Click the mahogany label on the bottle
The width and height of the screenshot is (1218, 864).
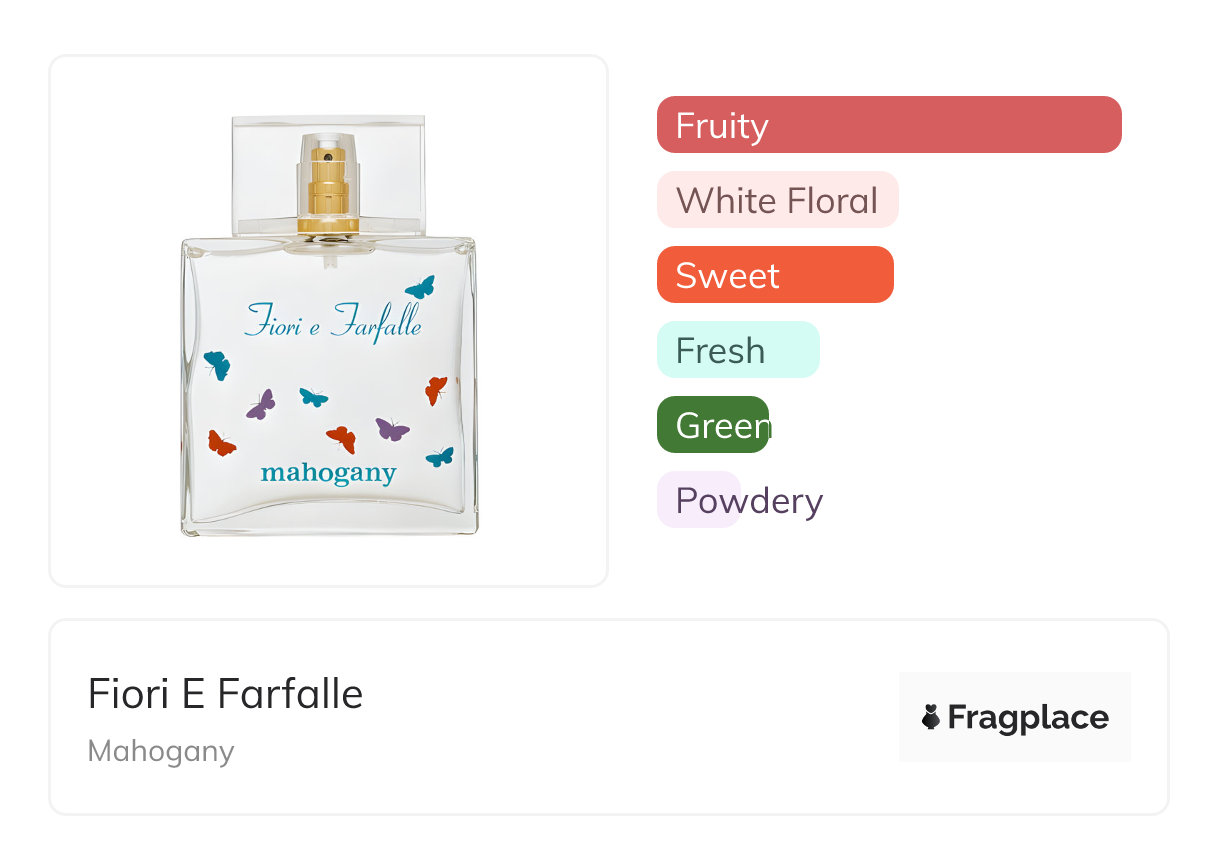329,473
